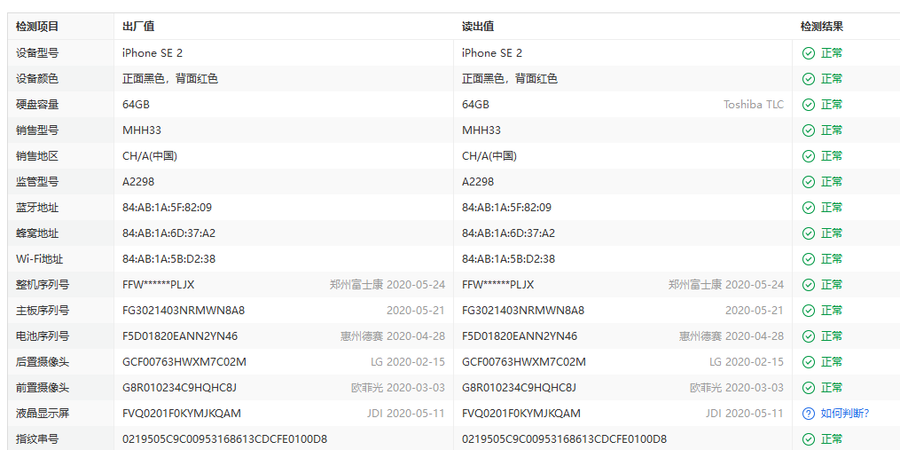Click the 出厂值 column header
The image size is (900, 450).
coord(138,26)
